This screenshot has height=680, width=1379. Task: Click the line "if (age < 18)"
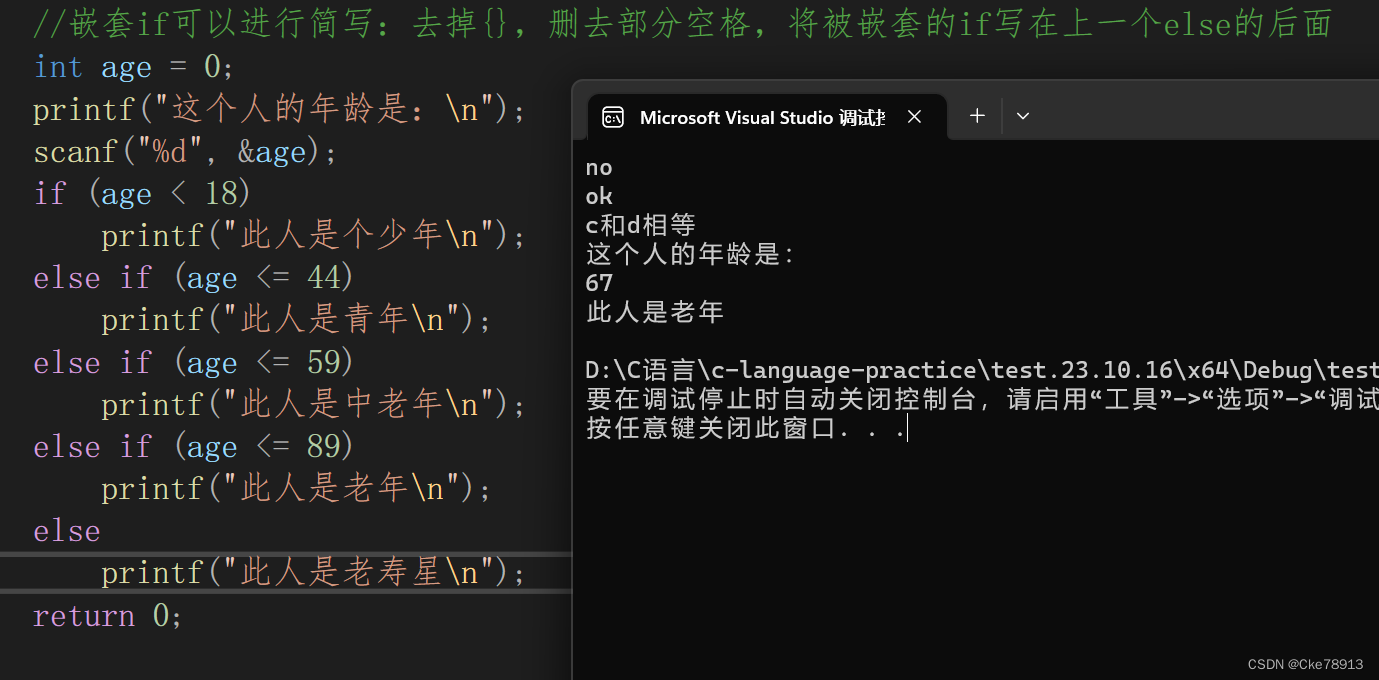(x=142, y=194)
